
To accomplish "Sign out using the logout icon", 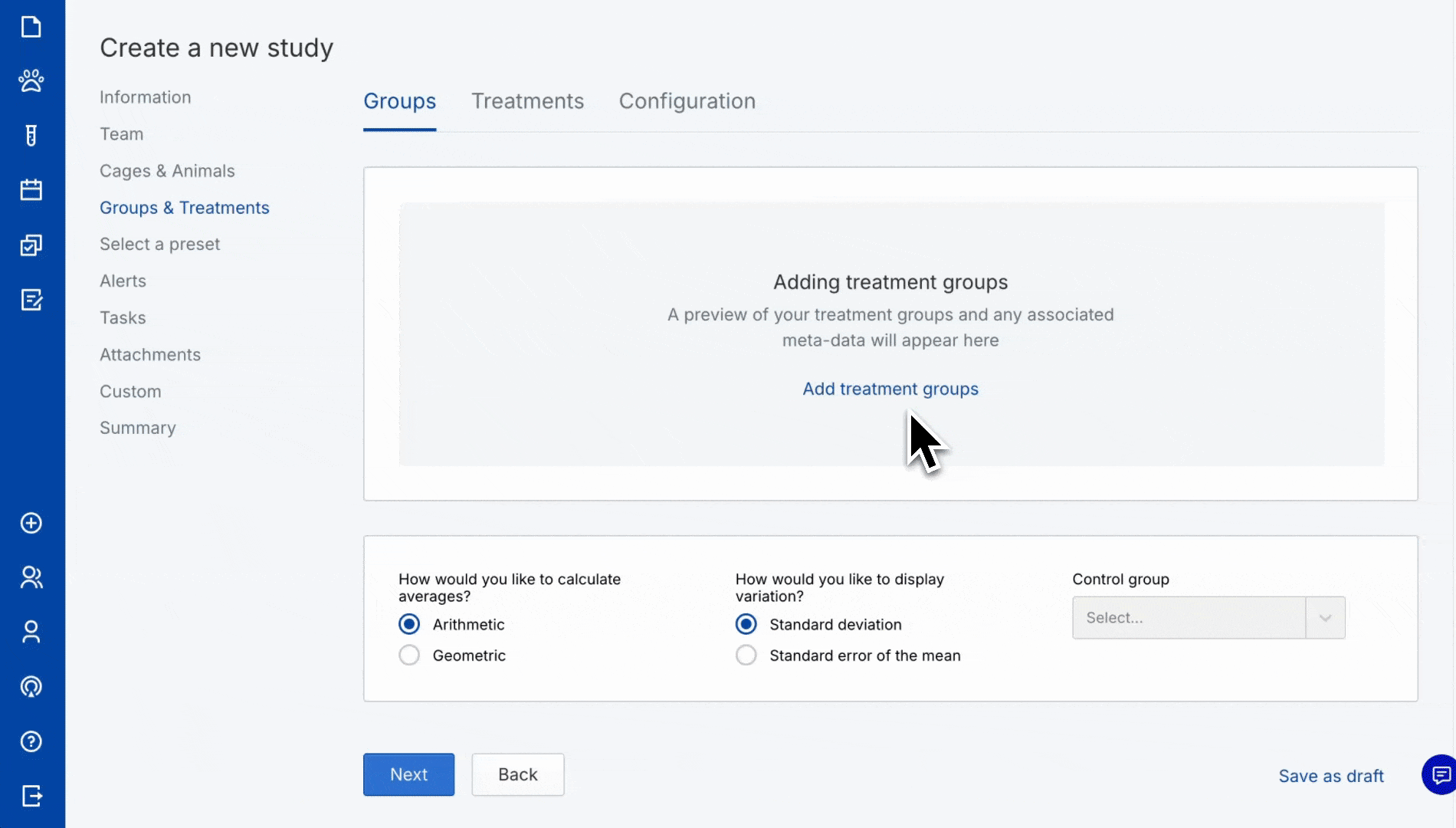I will (31, 797).
